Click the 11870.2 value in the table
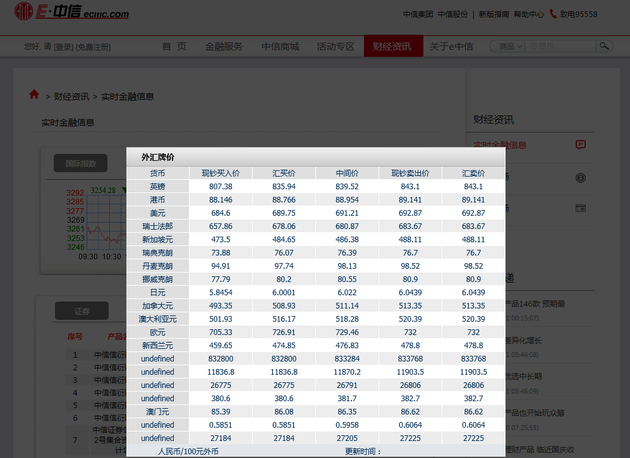 [347, 372]
